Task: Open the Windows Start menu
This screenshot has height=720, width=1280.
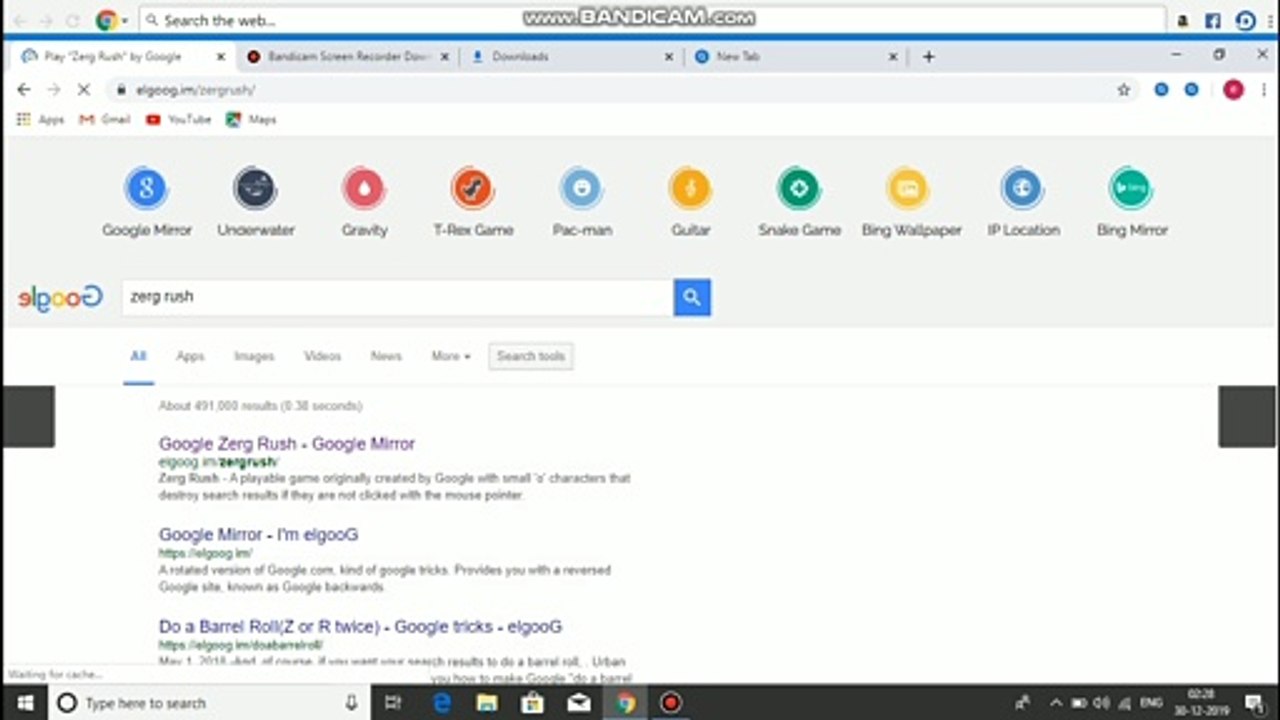Action: pyautogui.click(x=25, y=703)
